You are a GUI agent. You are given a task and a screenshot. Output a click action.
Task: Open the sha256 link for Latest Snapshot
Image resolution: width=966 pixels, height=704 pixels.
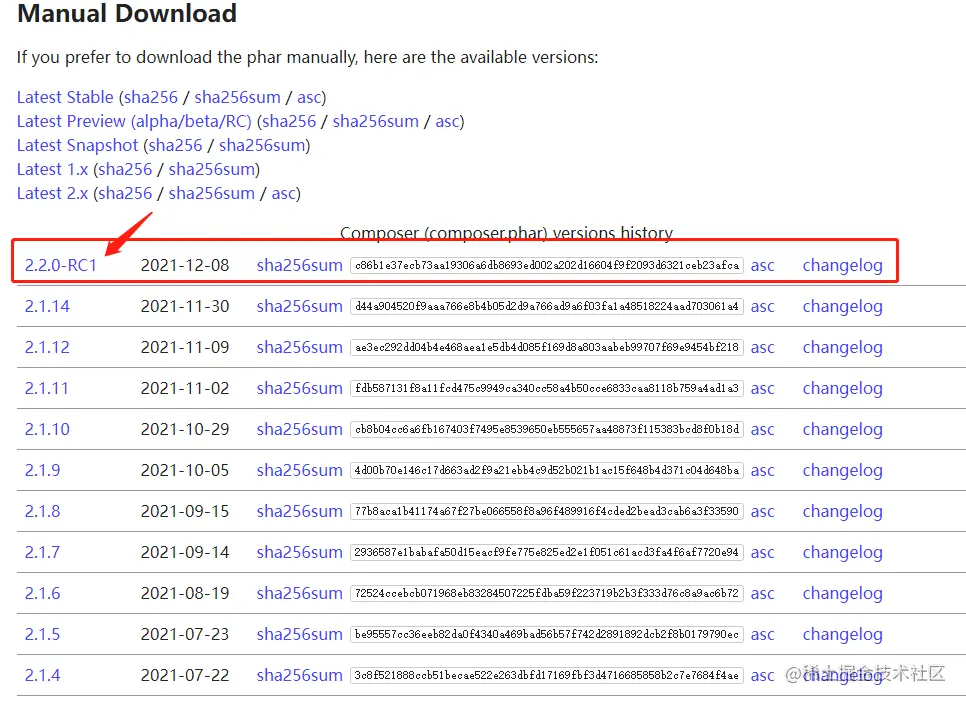[x=176, y=145]
